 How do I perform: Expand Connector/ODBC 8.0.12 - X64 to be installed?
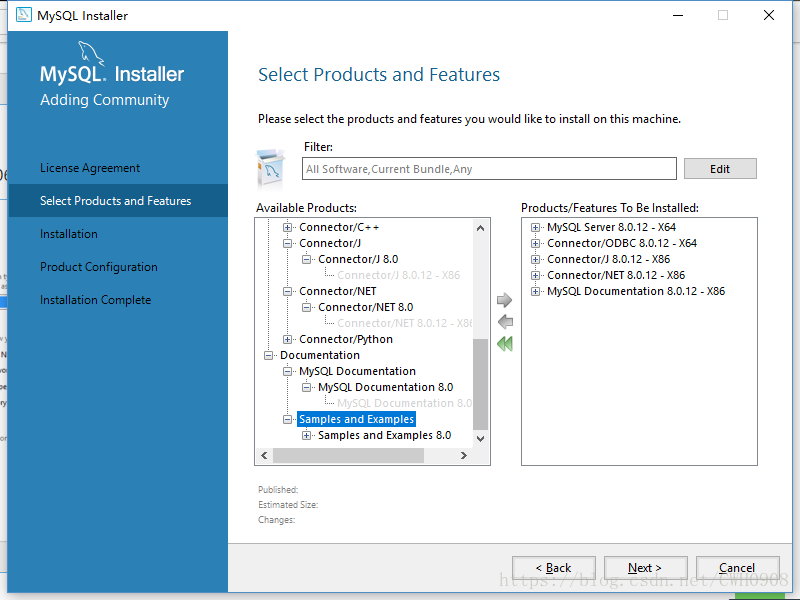point(535,243)
